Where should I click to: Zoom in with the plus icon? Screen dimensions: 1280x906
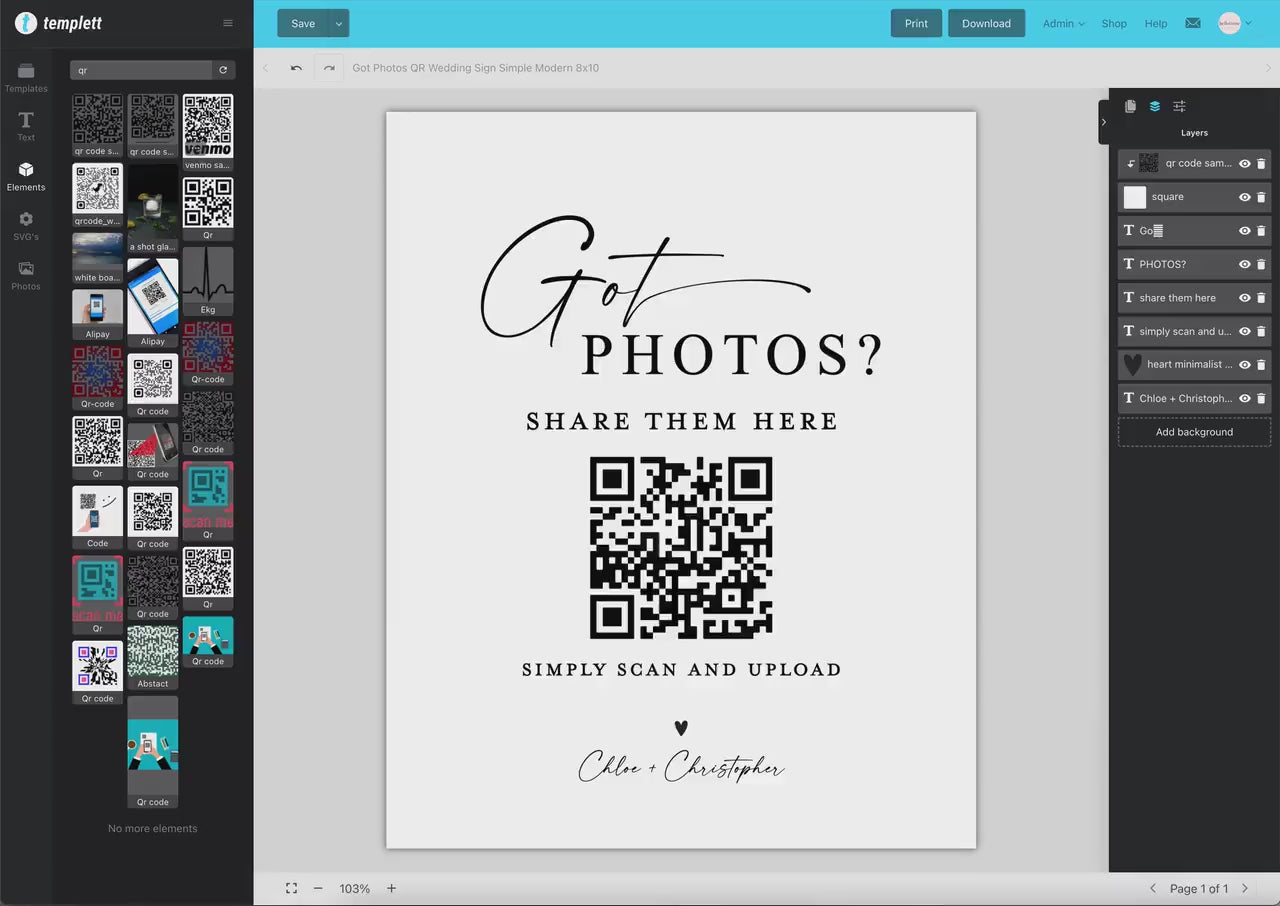[391, 888]
